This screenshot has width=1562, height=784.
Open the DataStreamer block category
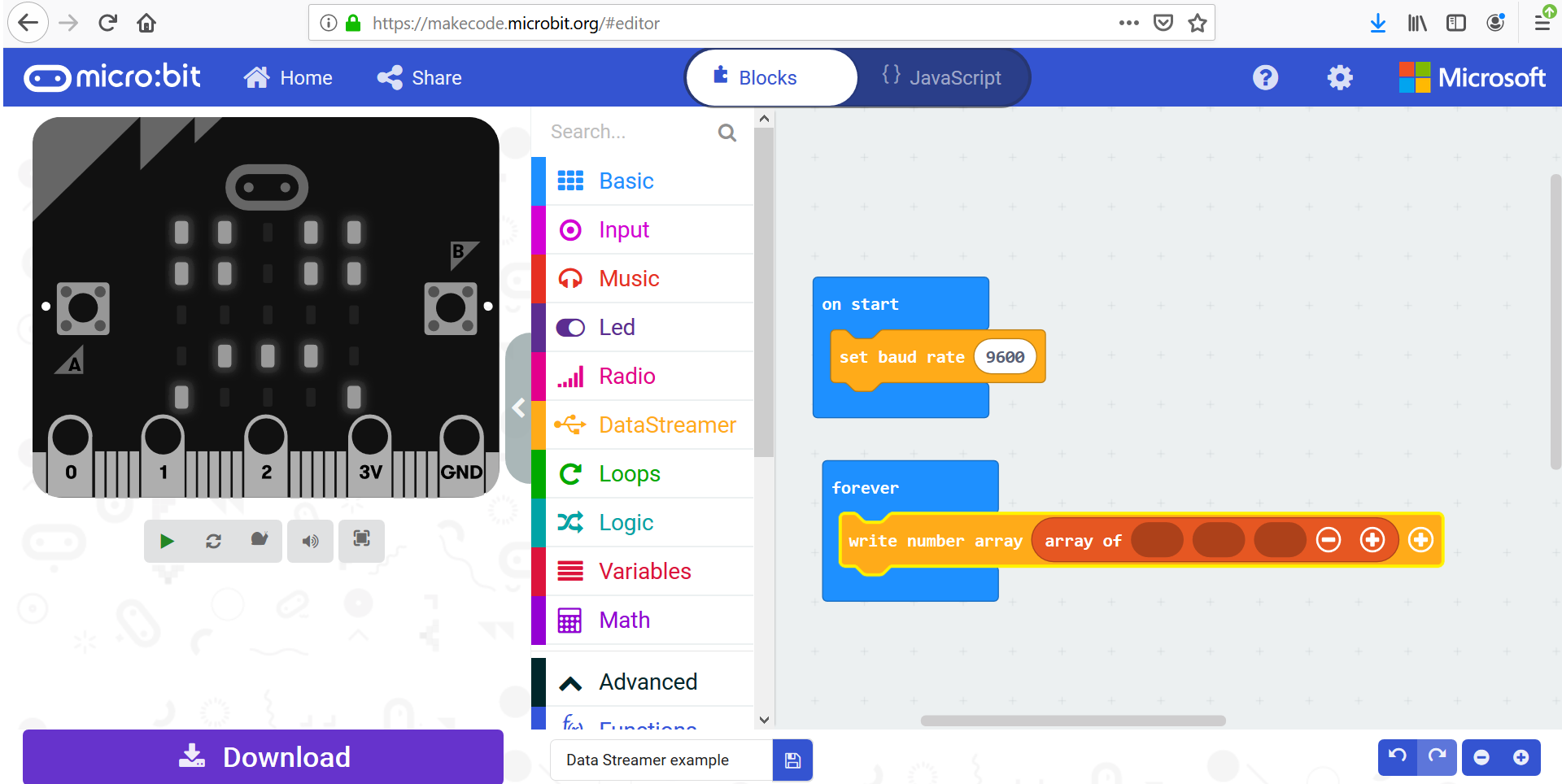[x=665, y=425]
